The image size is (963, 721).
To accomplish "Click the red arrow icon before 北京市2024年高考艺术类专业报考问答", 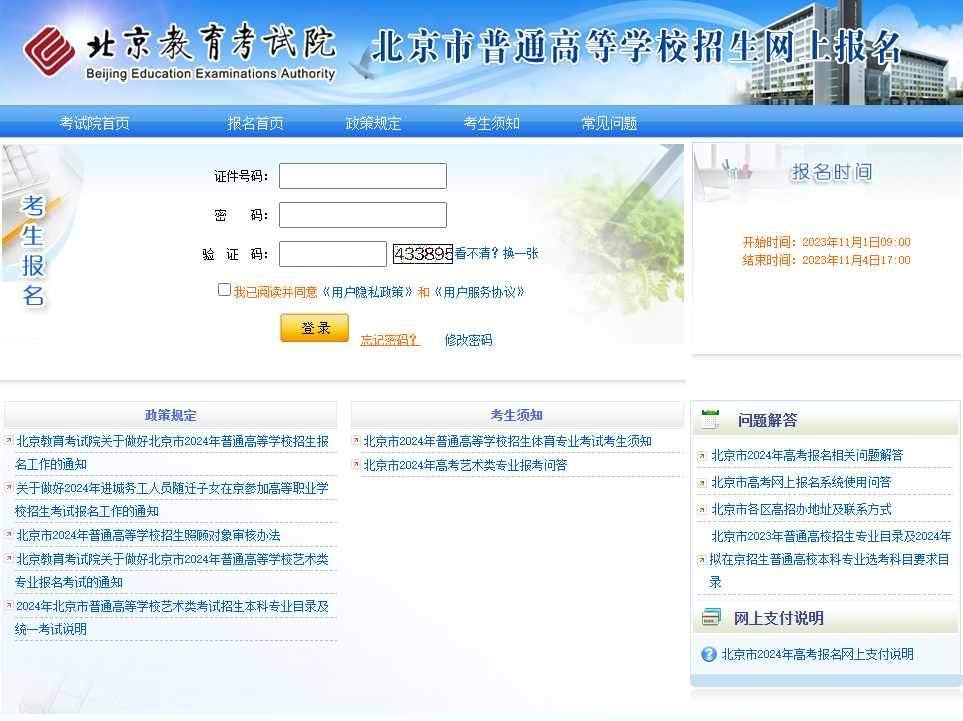I will pyautogui.click(x=356, y=465).
